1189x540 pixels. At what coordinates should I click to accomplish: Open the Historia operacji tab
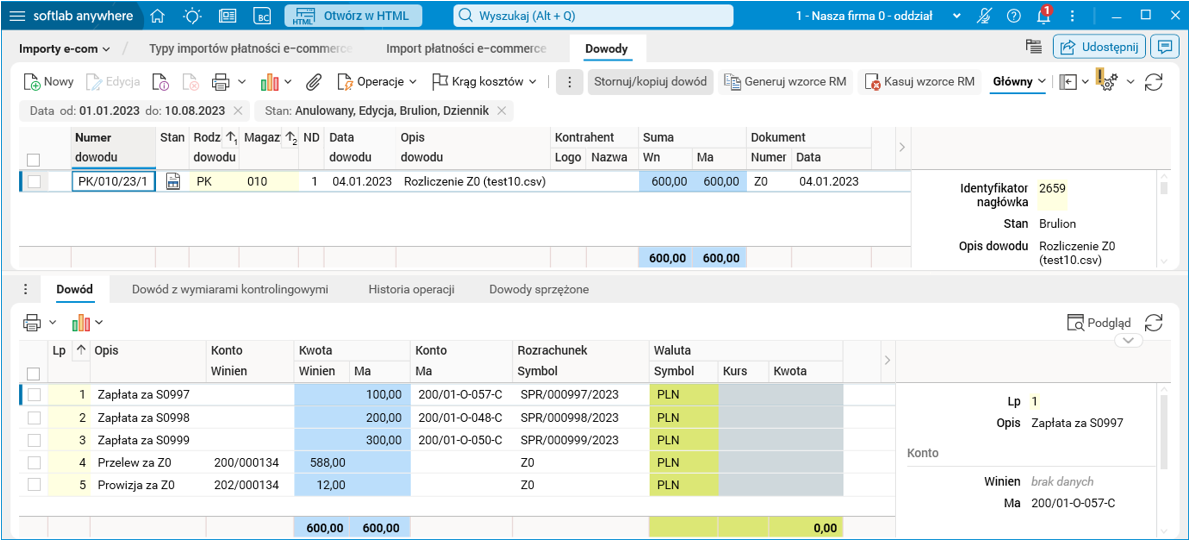(411, 289)
